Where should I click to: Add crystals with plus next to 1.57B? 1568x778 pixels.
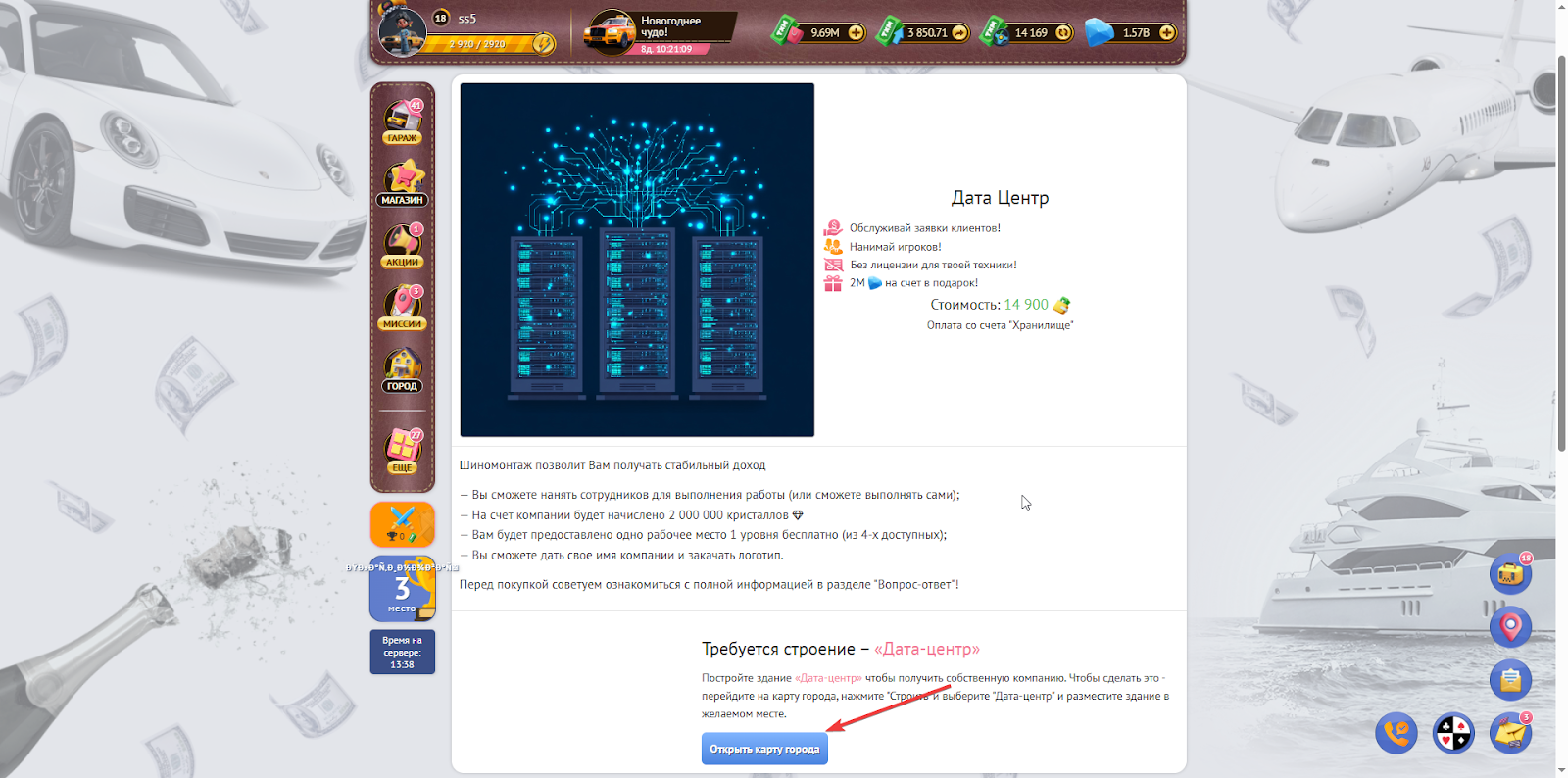(1166, 33)
